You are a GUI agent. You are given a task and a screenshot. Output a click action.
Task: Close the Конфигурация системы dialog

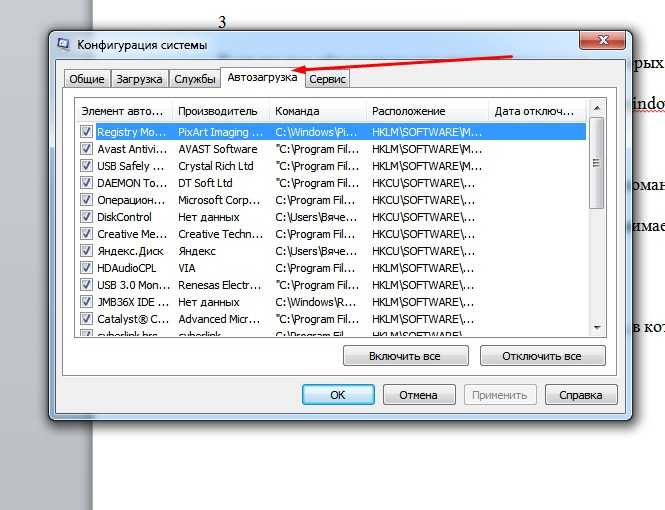click(x=602, y=40)
